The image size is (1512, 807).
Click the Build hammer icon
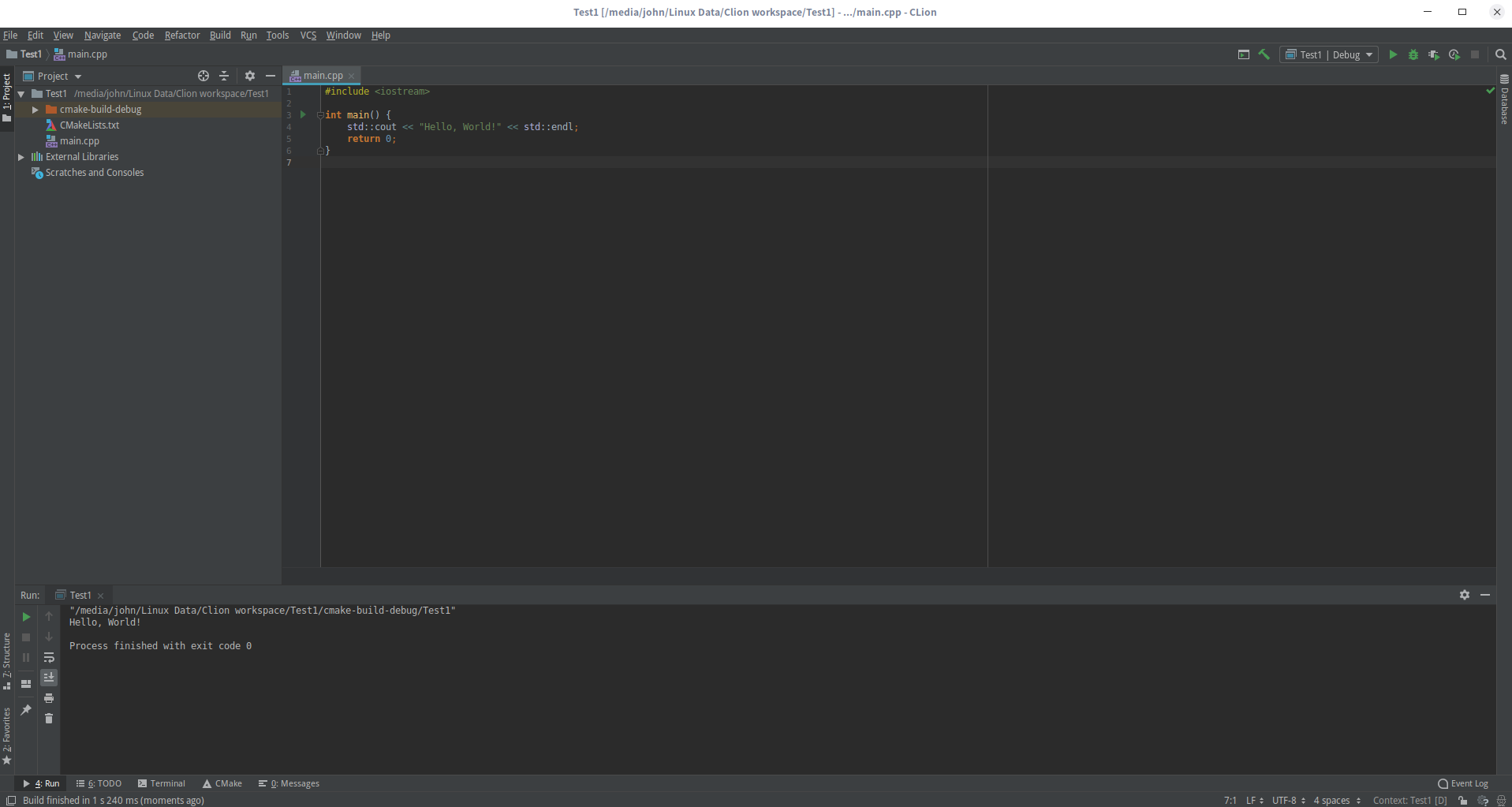[1264, 54]
